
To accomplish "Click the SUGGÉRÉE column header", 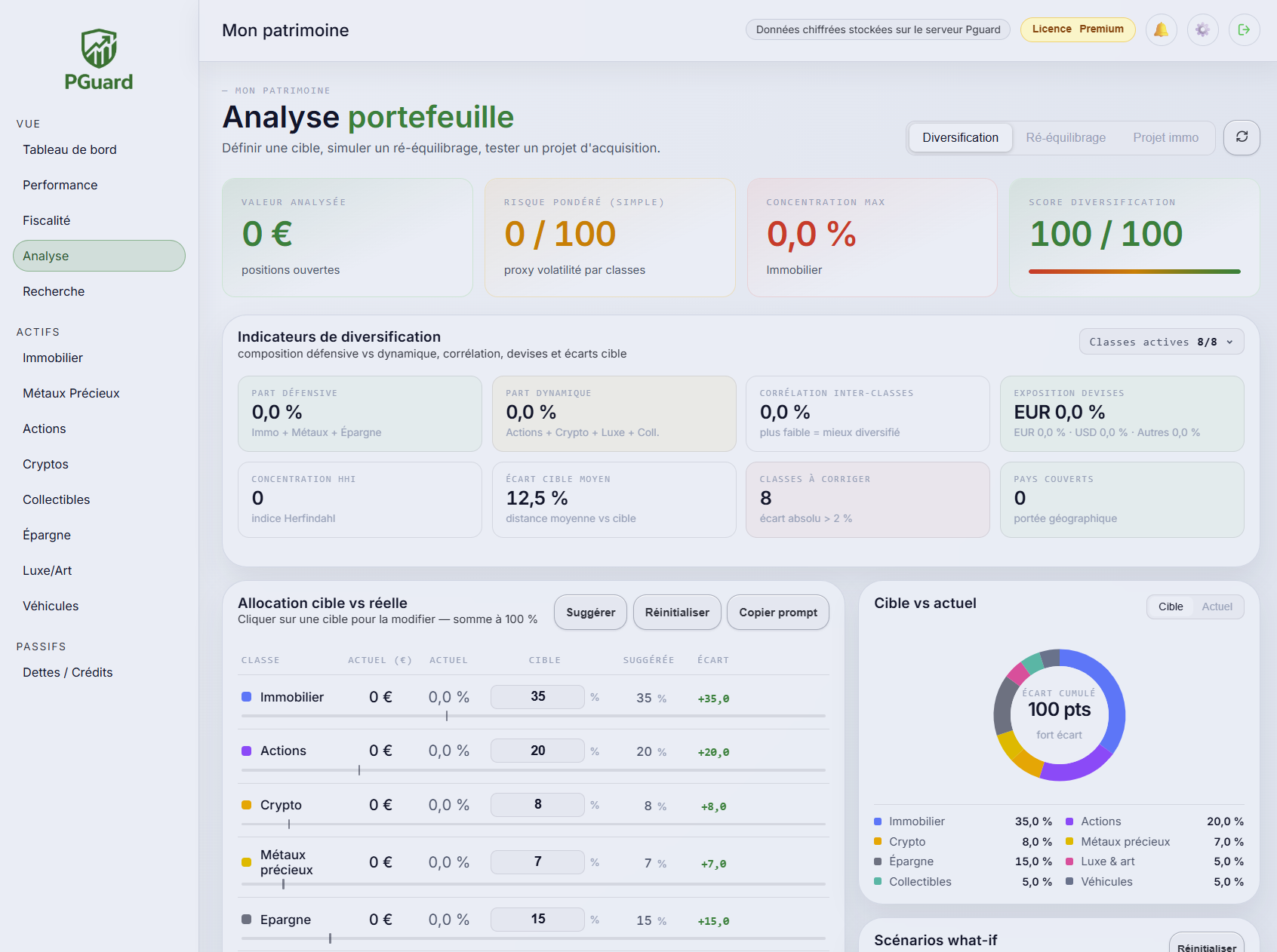I will (648, 660).
